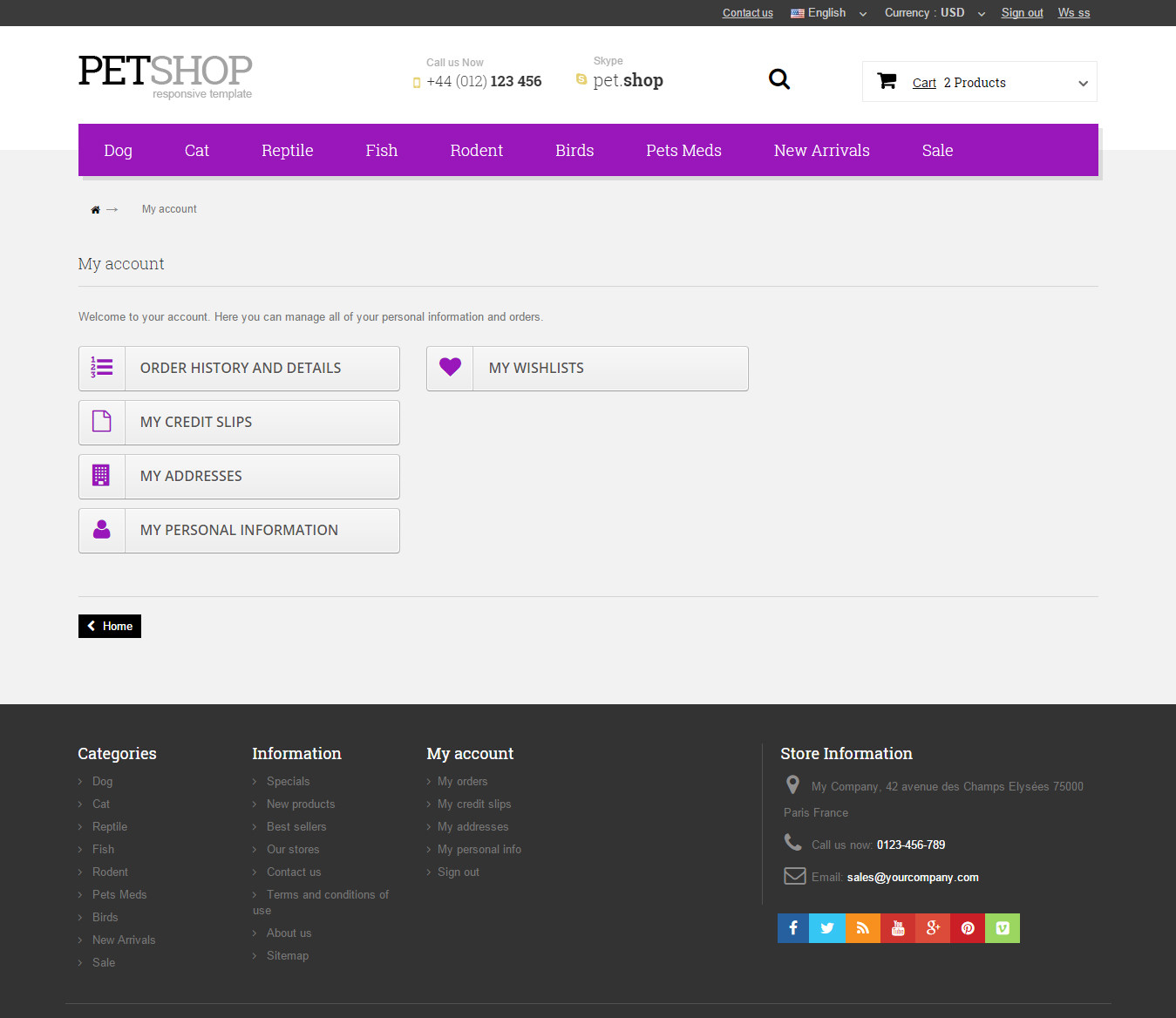This screenshot has width=1176, height=1018.
Task: Open the Twitter social icon
Action: click(827, 928)
